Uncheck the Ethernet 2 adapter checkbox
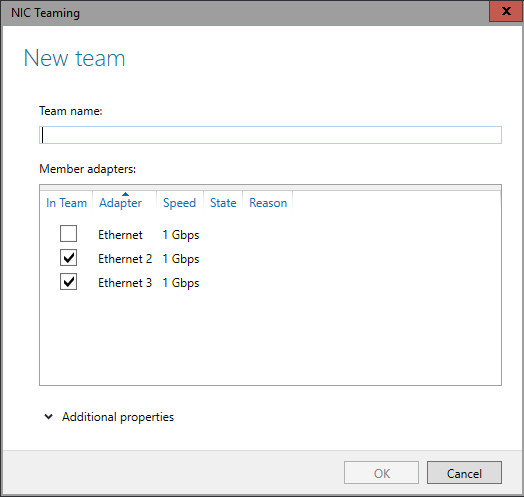Image resolution: width=524 pixels, height=497 pixels. click(x=69, y=258)
